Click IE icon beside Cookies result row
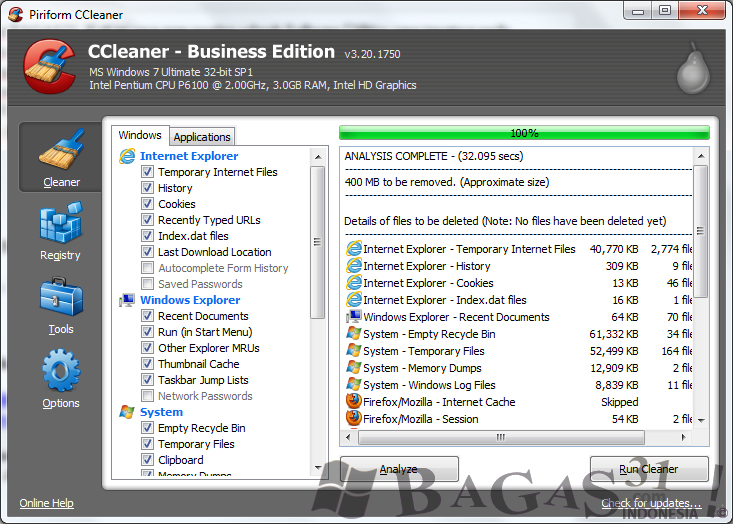This screenshot has width=733, height=524. [x=354, y=283]
